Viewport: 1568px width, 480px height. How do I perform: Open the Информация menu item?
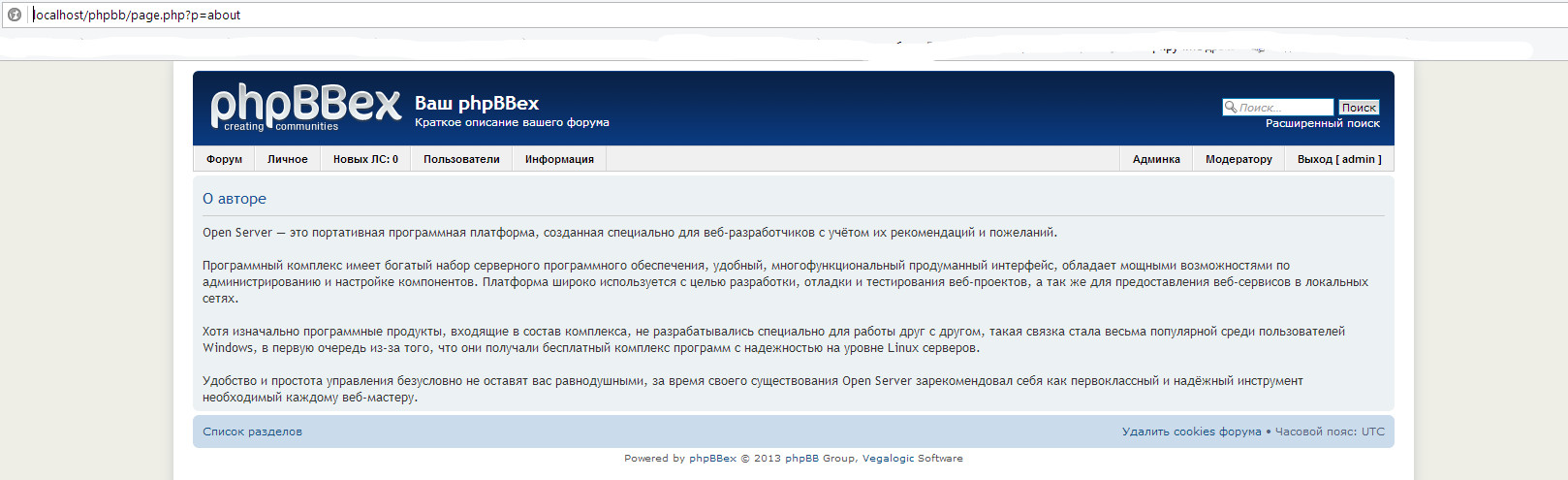pos(559,159)
